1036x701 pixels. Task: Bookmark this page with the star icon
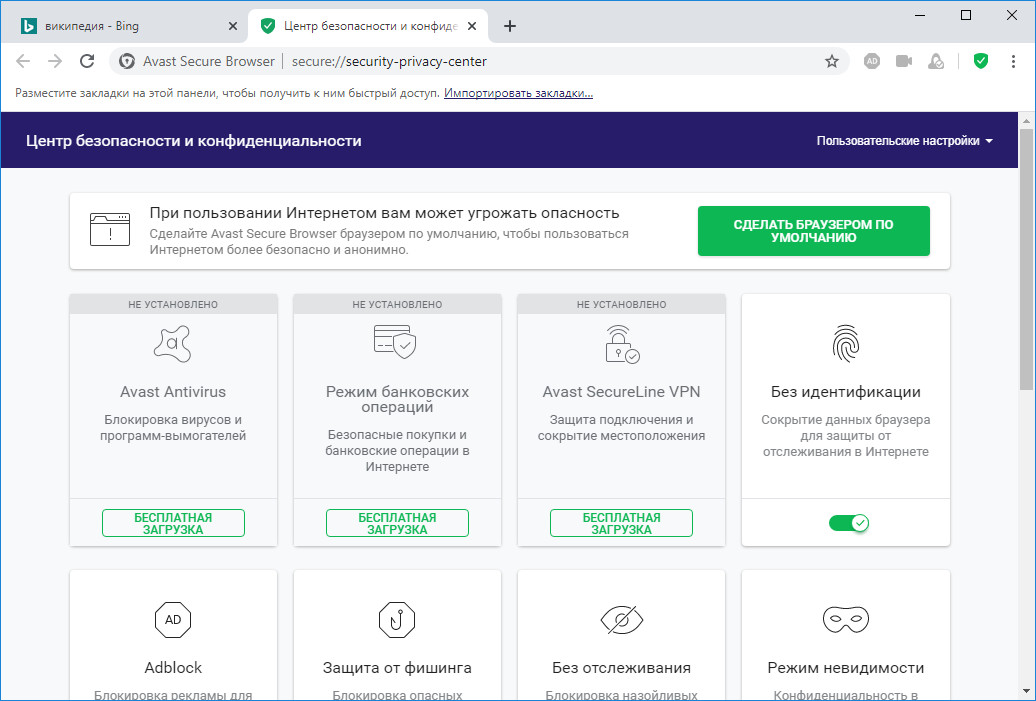coord(832,61)
